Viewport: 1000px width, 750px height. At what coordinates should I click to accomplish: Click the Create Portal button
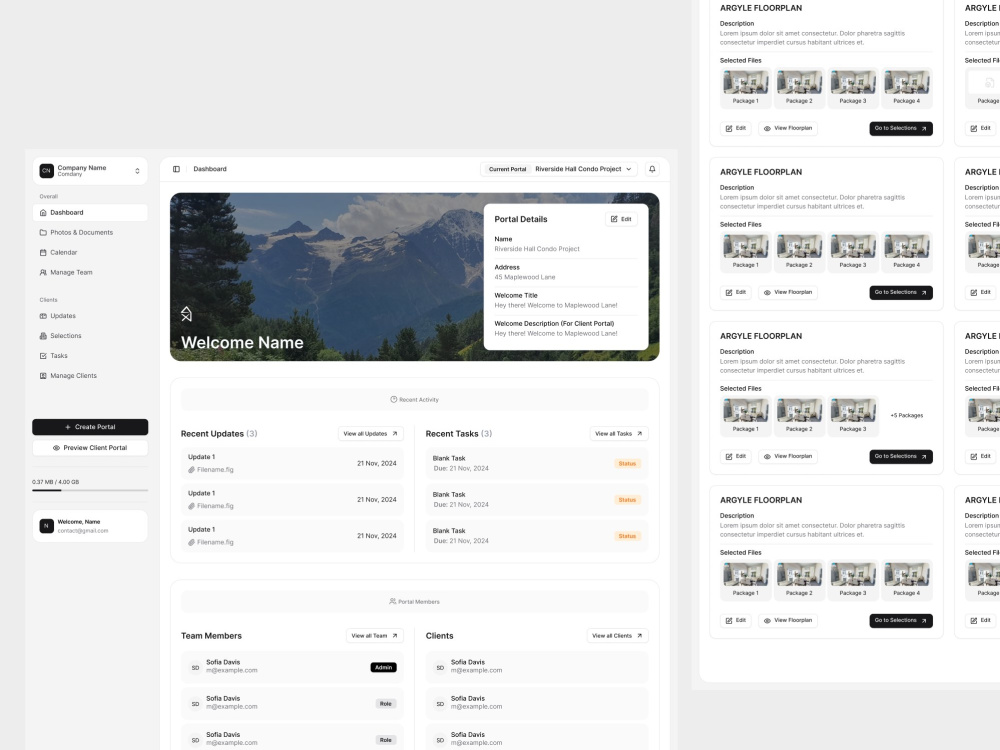point(90,427)
